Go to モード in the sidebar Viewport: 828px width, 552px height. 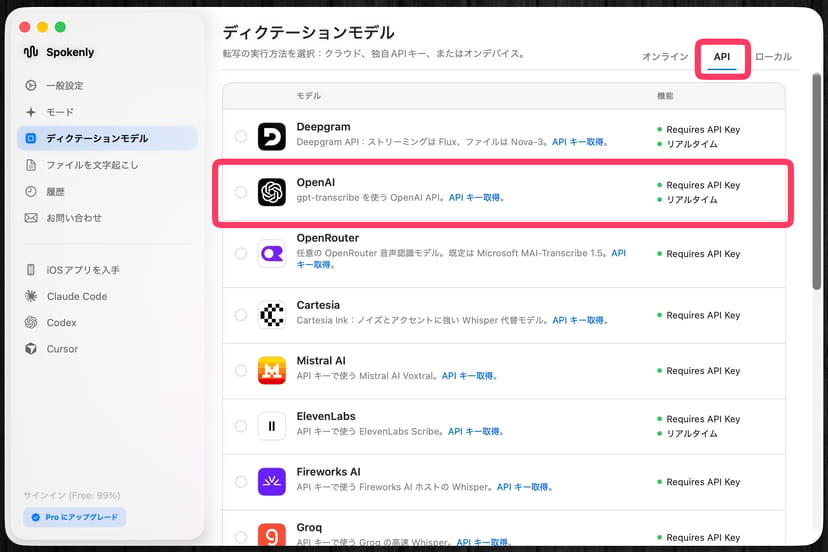pos(107,112)
